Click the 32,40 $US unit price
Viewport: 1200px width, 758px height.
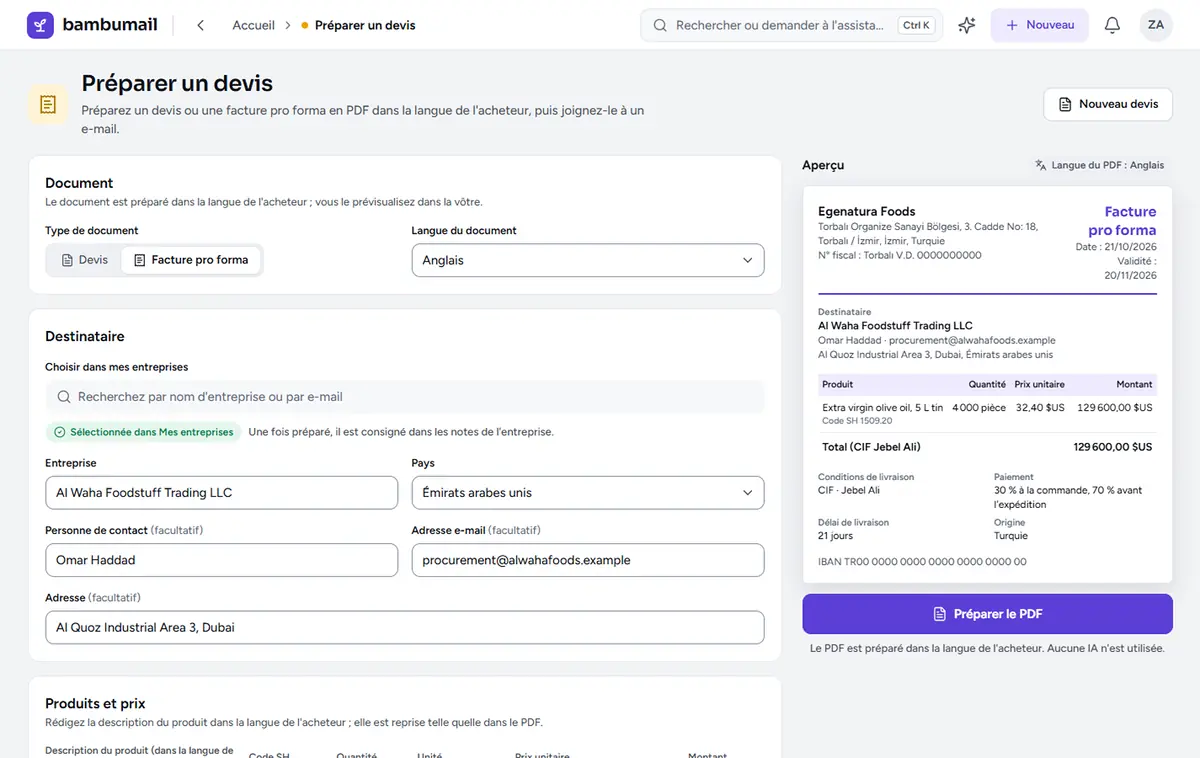click(x=1040, y=408)
